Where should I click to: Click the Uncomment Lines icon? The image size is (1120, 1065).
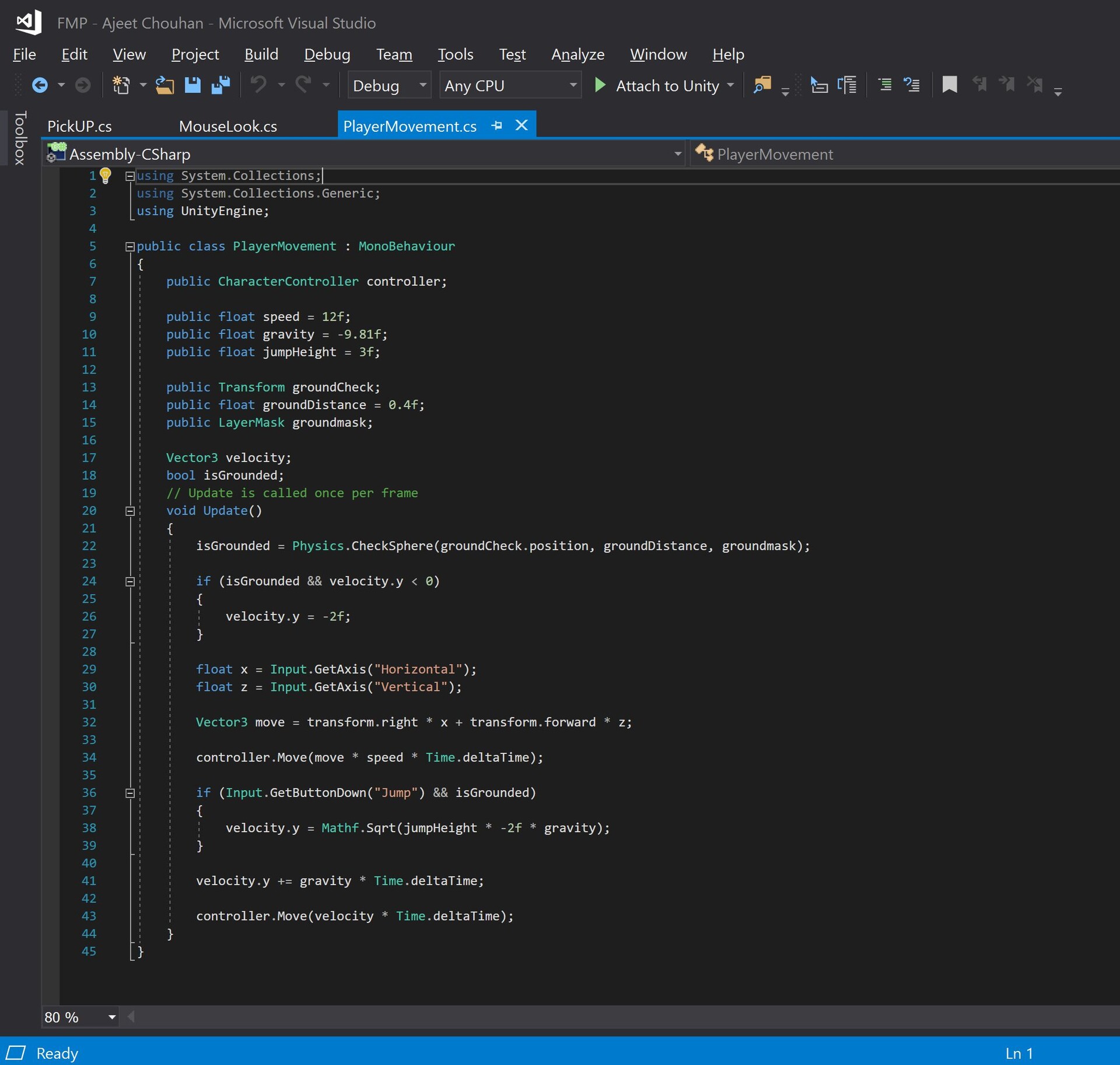912,85
